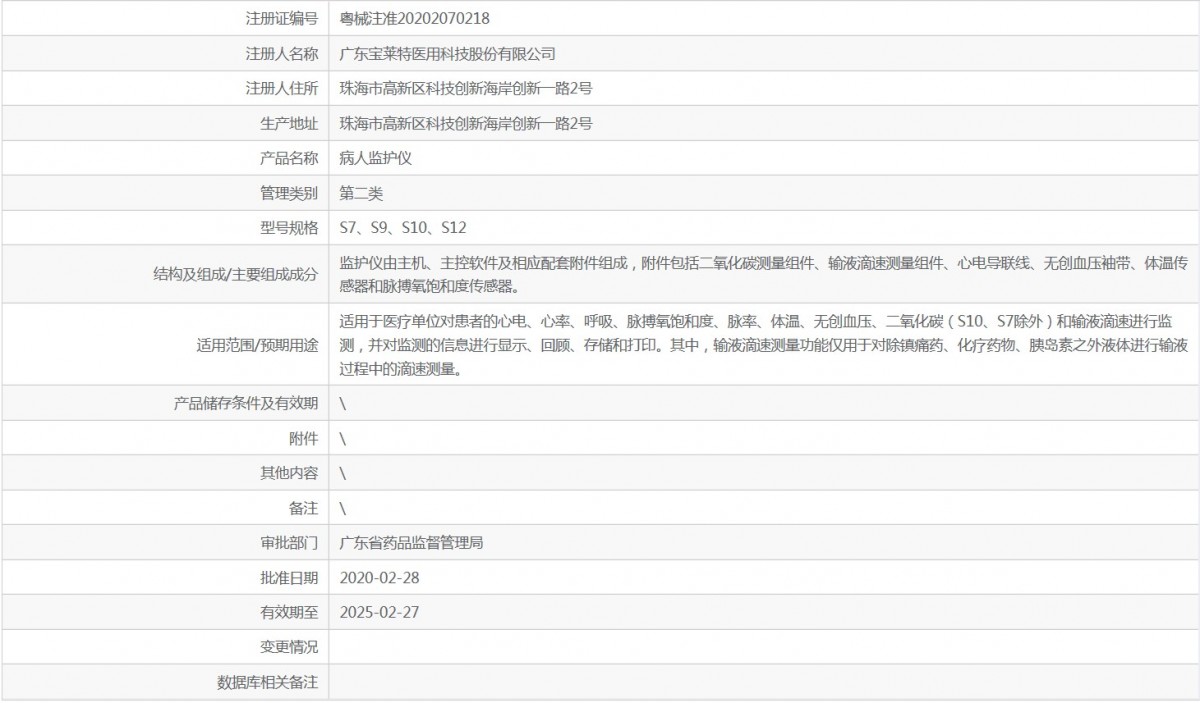1200x703 pixels.
Task: Select registration number 粤械注准20202070218
Action: click(x=415, y=18)
